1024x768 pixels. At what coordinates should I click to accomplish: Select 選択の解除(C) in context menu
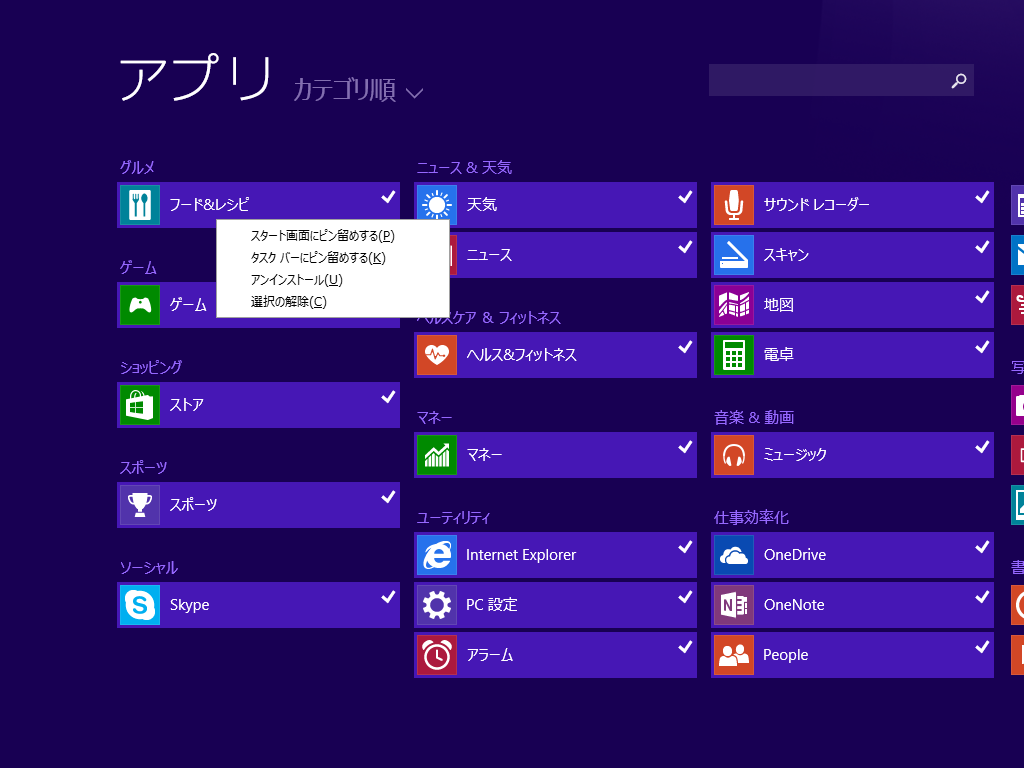[x=289, y=302]
